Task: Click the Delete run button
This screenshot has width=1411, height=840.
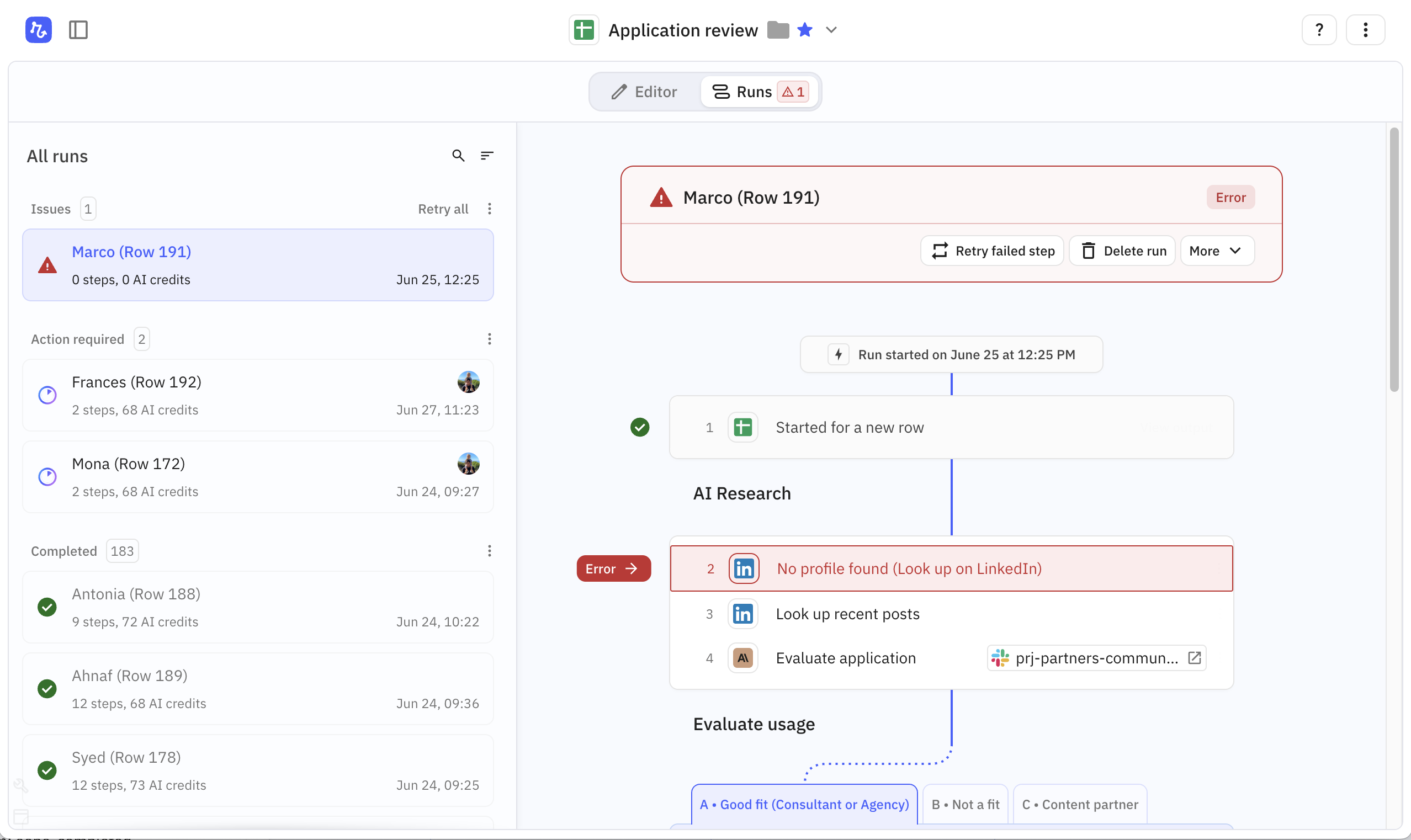Action: (1122, 251)
